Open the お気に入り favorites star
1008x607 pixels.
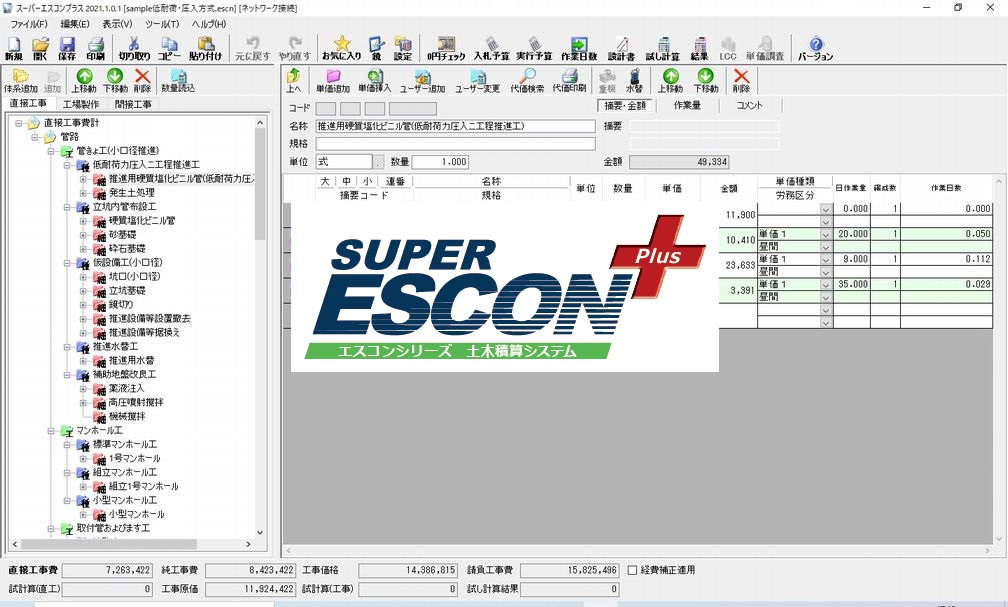point(341,49)
